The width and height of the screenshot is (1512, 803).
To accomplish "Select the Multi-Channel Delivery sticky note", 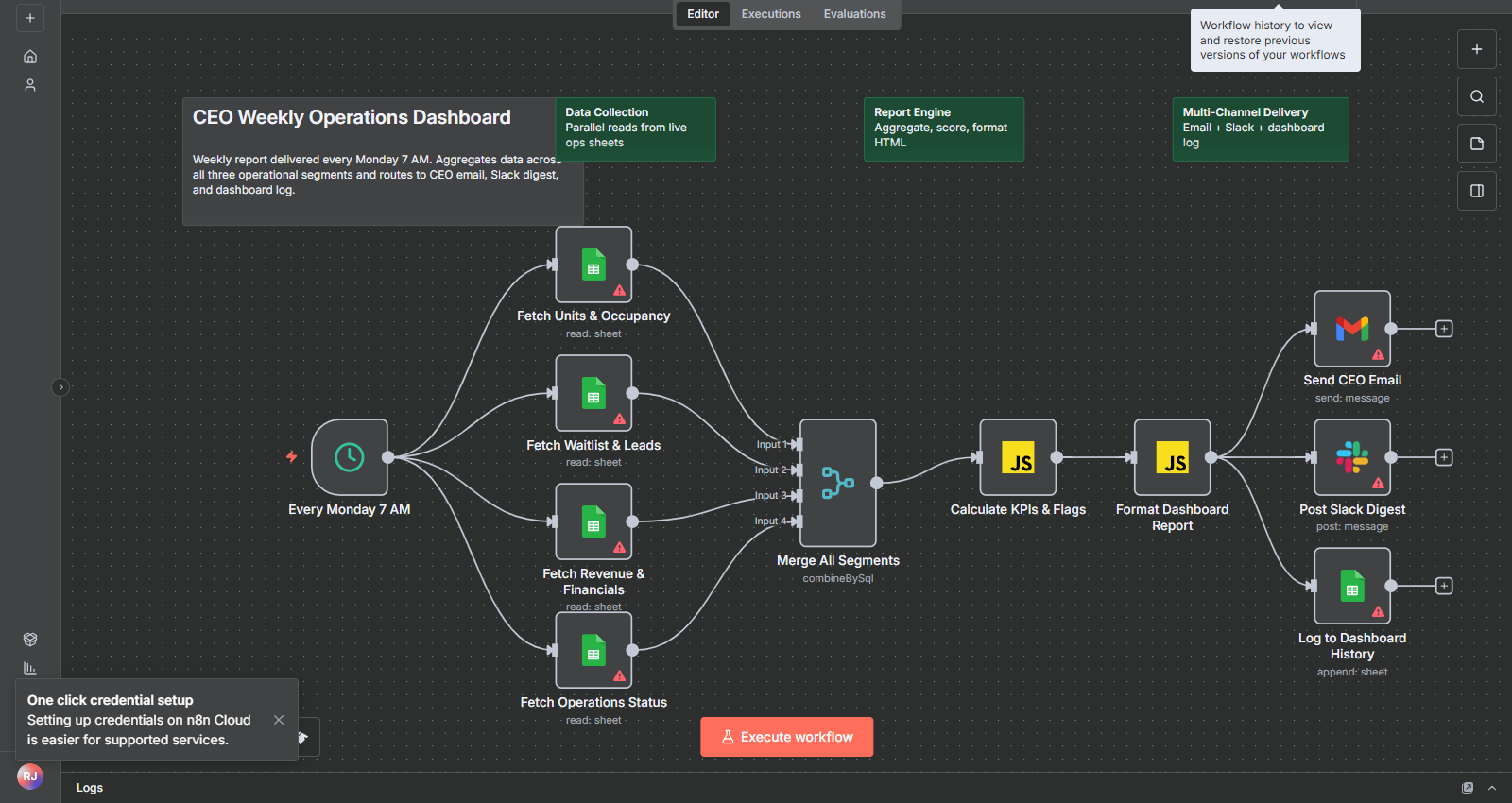I will pos(1261,129).
